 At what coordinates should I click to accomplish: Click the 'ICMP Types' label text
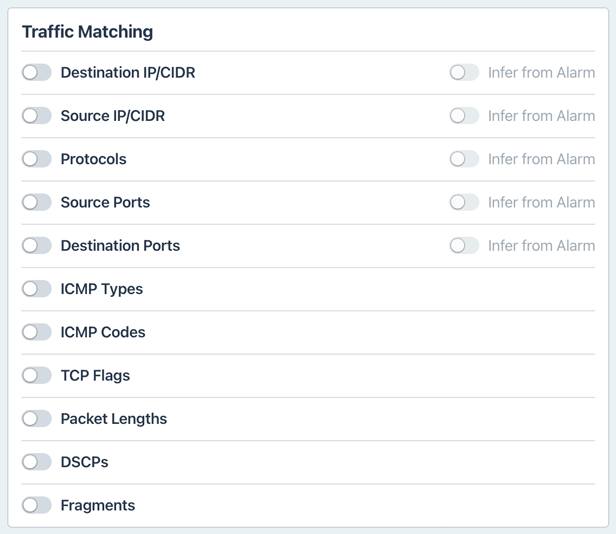point(101,289)
